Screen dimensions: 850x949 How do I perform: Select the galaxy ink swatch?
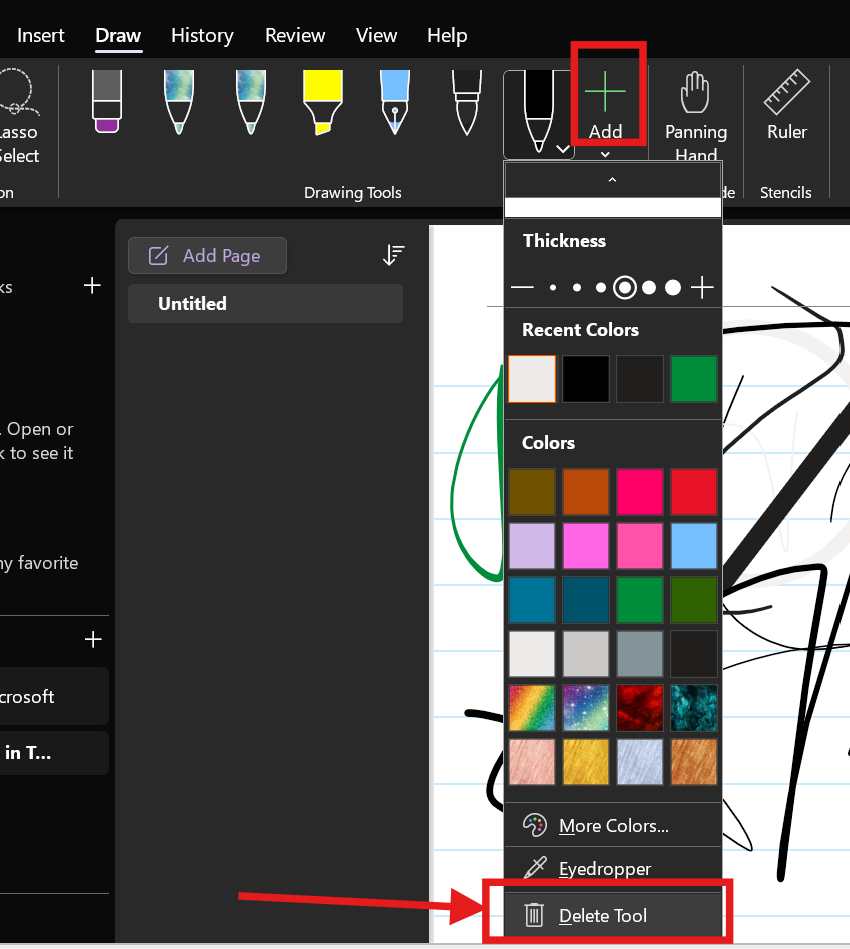pyautogui.click(x=585, y=708)
